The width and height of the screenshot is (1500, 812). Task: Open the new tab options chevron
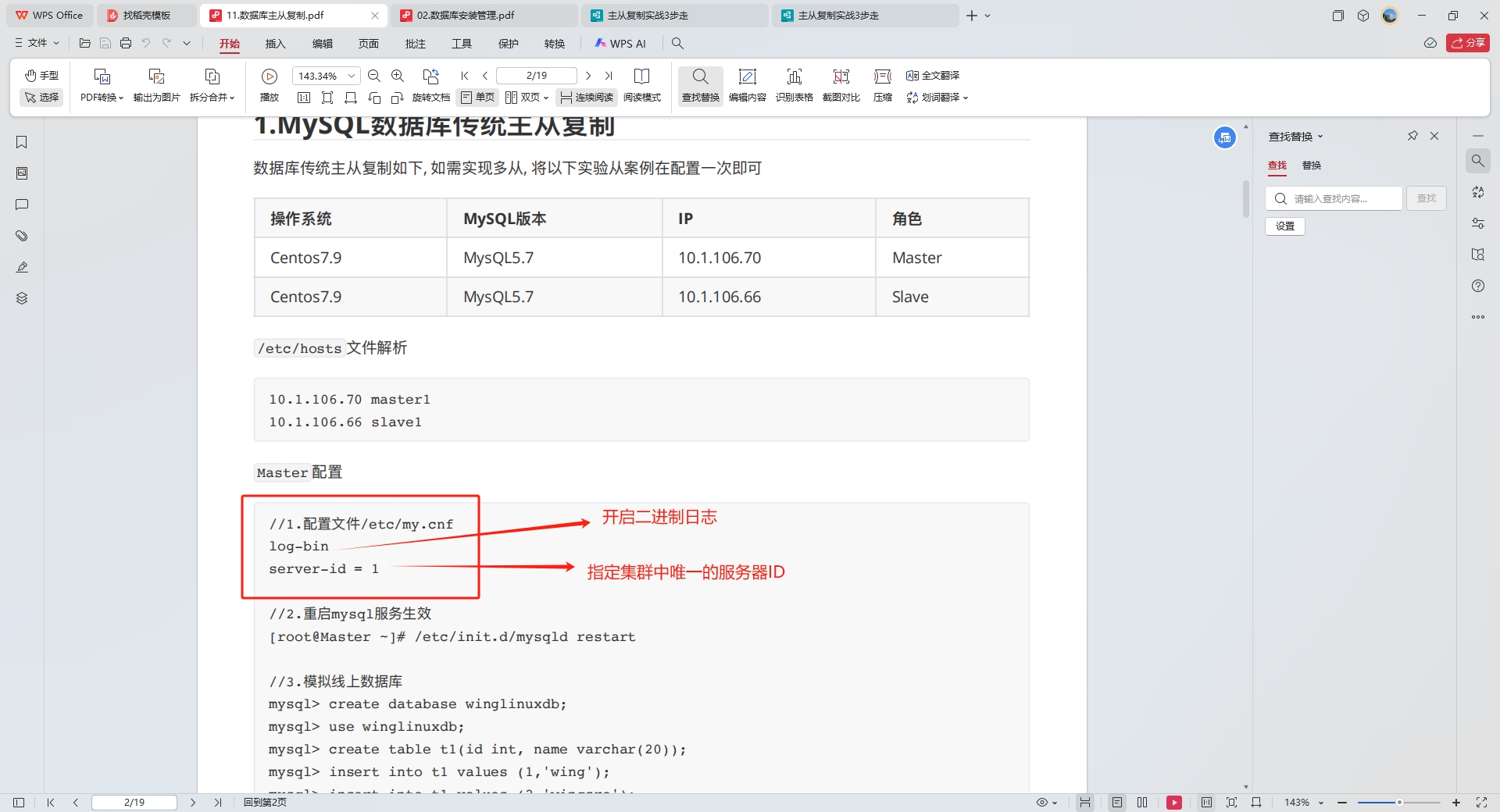click(987, 16)
